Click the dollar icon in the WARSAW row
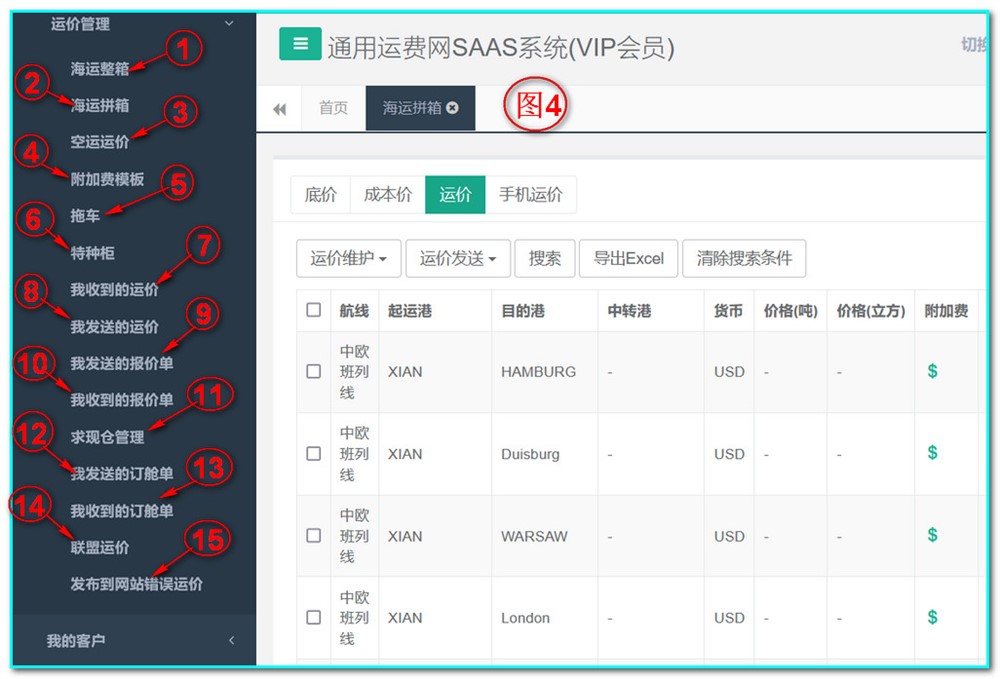This screenshot has height=679, width=1000. 932,535
